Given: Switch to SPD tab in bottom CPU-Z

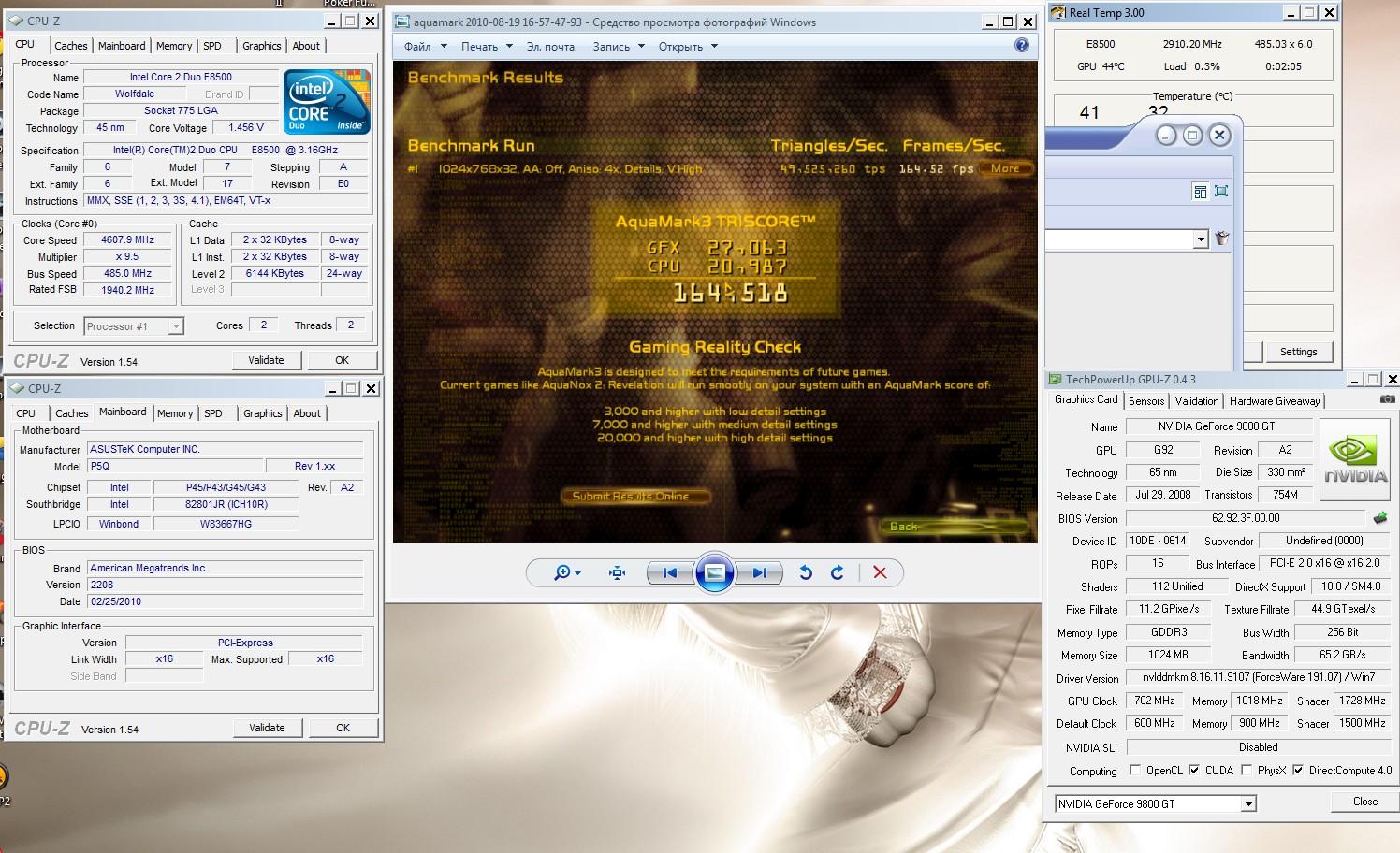Looking at the screenshot, I should [213, 413].
